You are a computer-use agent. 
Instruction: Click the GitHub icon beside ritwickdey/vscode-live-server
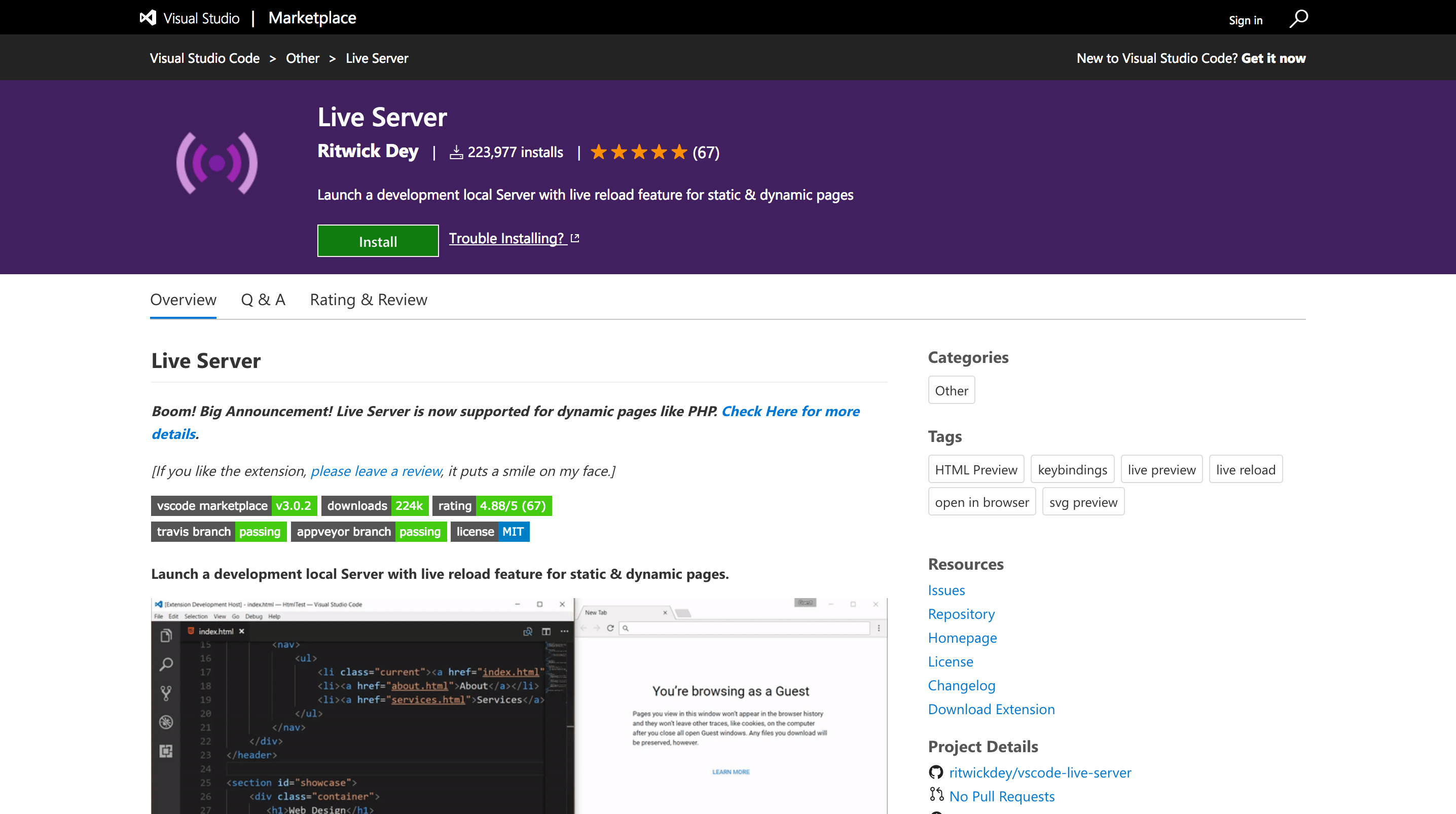click(x=935, y=772)
